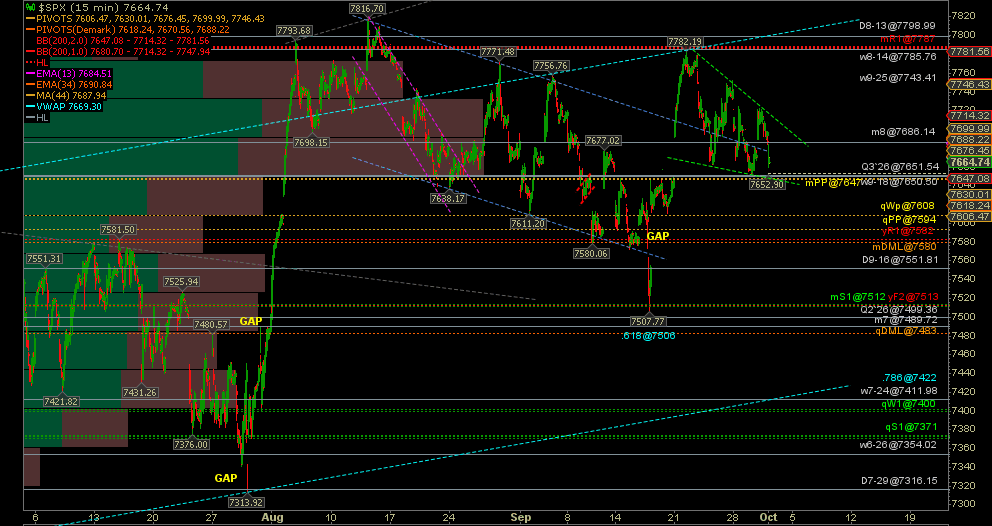
Task: Select the EMA(13) 7684.51 legend entry
Action: pyautogui.click(x=68, y=73)
